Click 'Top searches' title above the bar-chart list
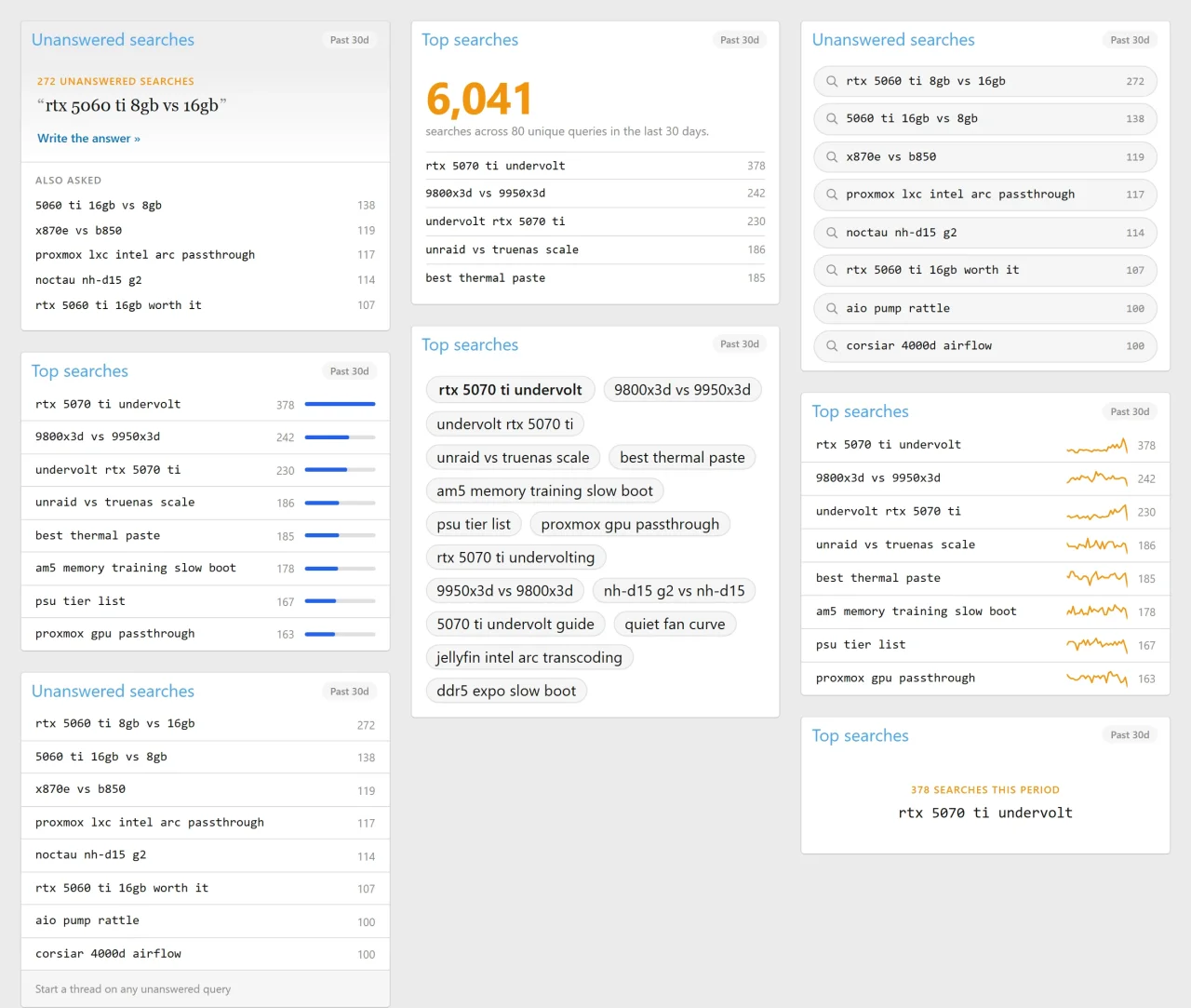This screenshot has width=1191, height=1008. pos(80,371)
